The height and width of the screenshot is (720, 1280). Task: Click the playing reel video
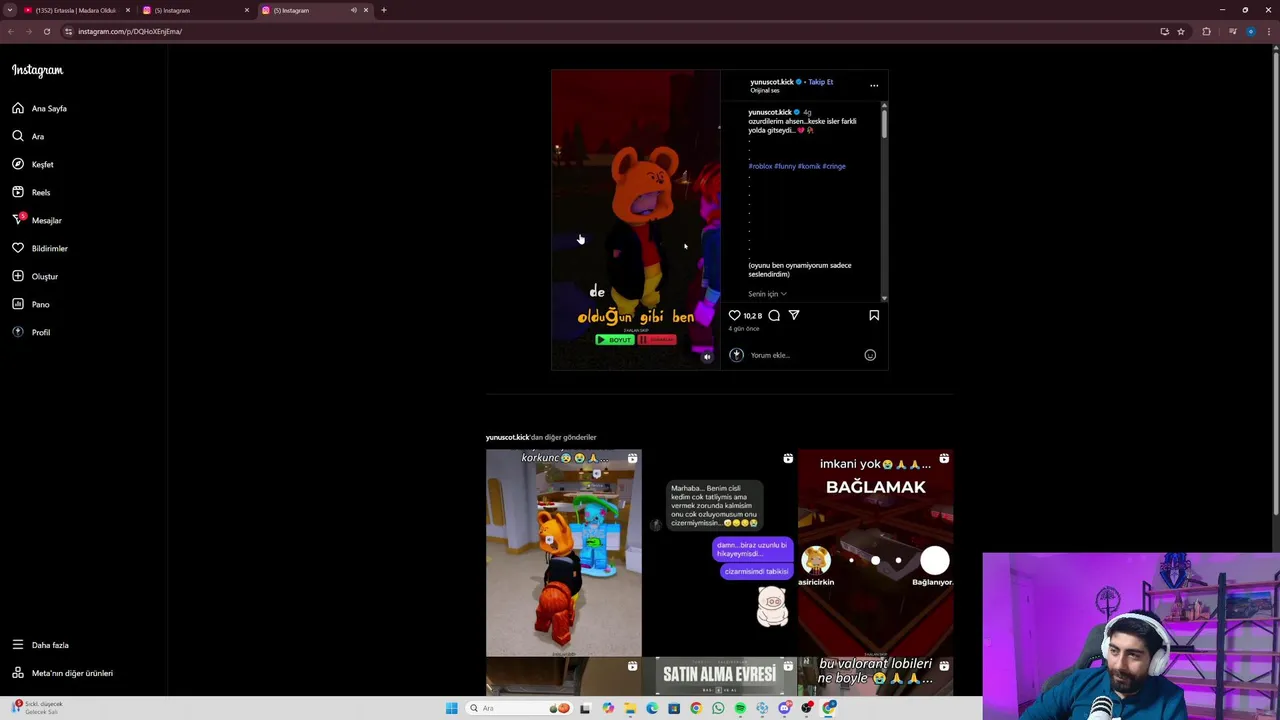(636, 220)
